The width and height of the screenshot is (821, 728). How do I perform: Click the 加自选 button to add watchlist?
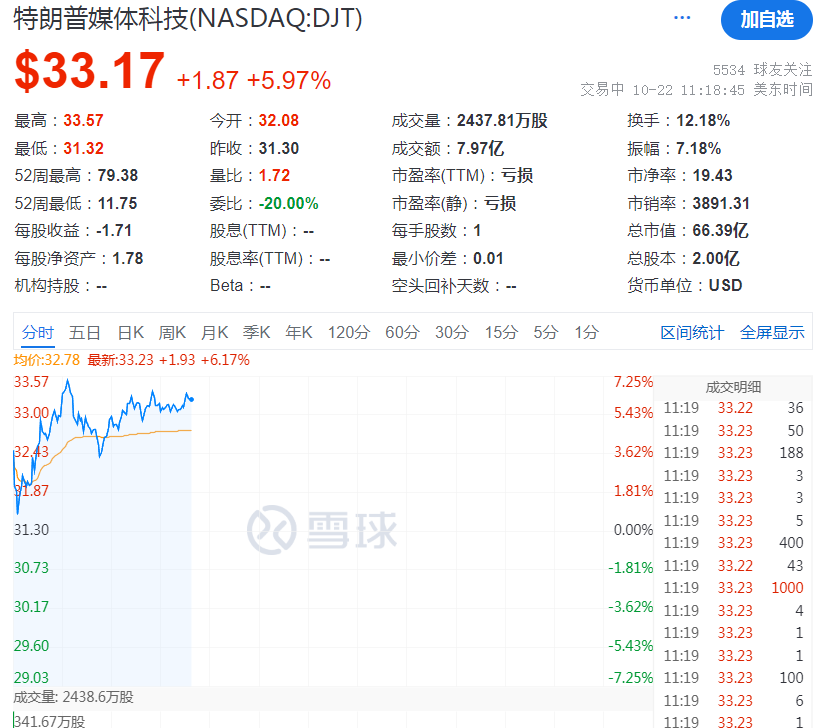click(768, 20)
